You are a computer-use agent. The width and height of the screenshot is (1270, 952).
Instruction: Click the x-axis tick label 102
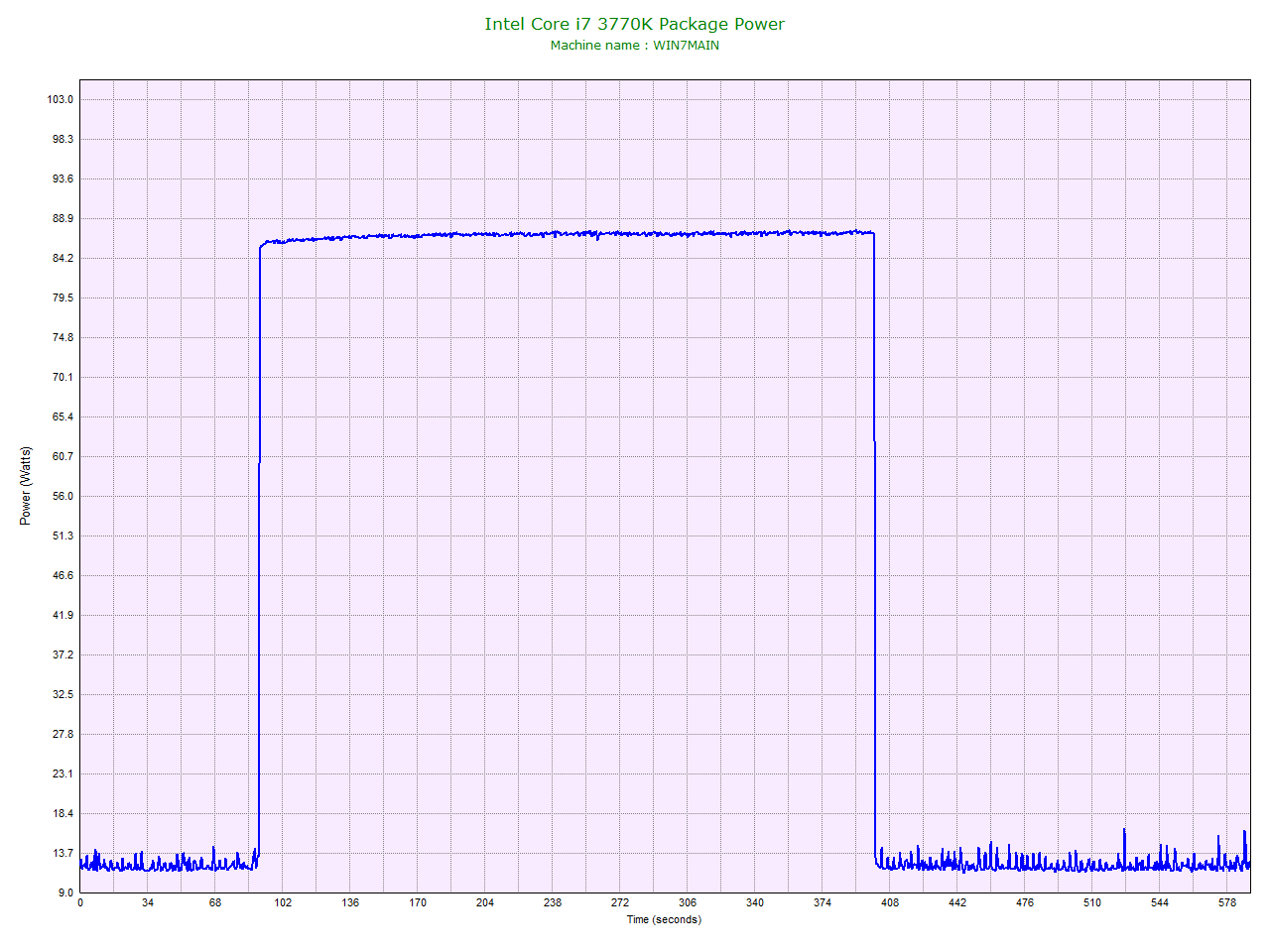coord(283,902)
